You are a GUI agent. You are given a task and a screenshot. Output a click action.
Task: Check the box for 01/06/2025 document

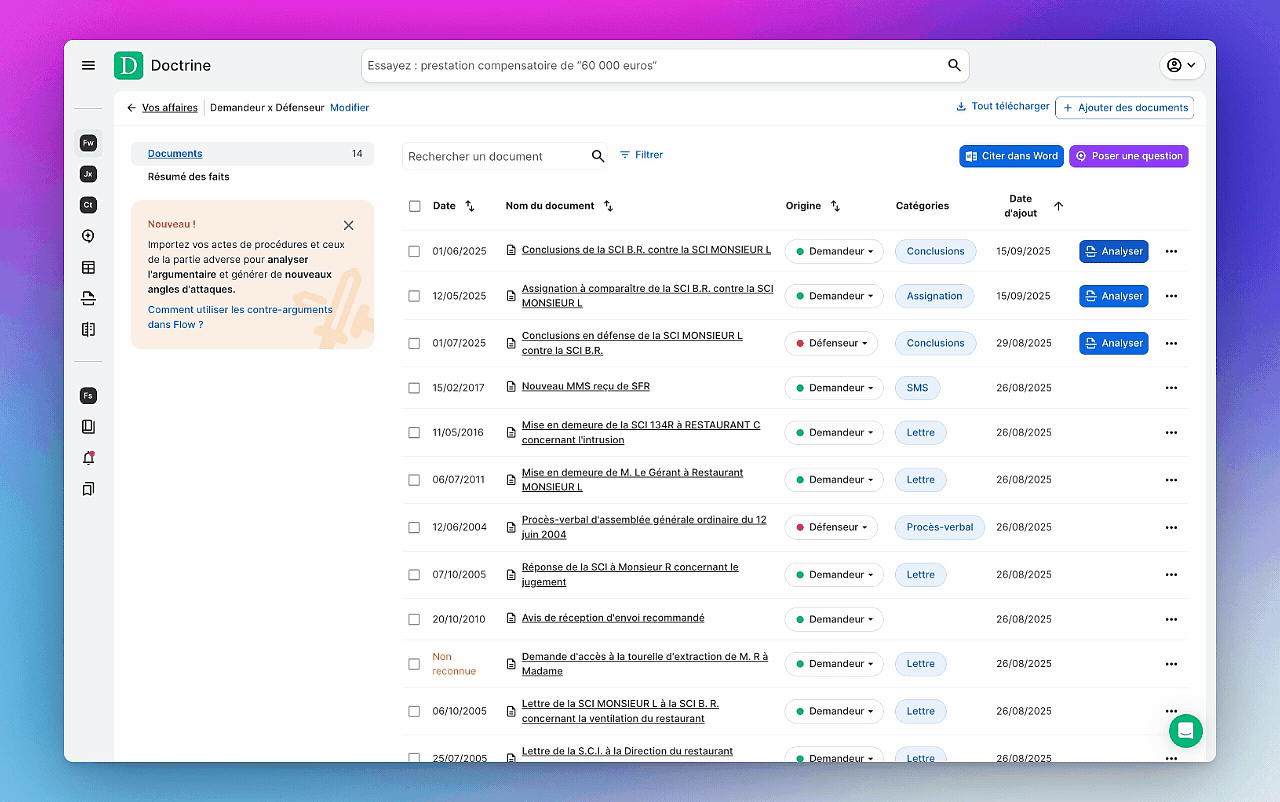click(x=414, y=252)
